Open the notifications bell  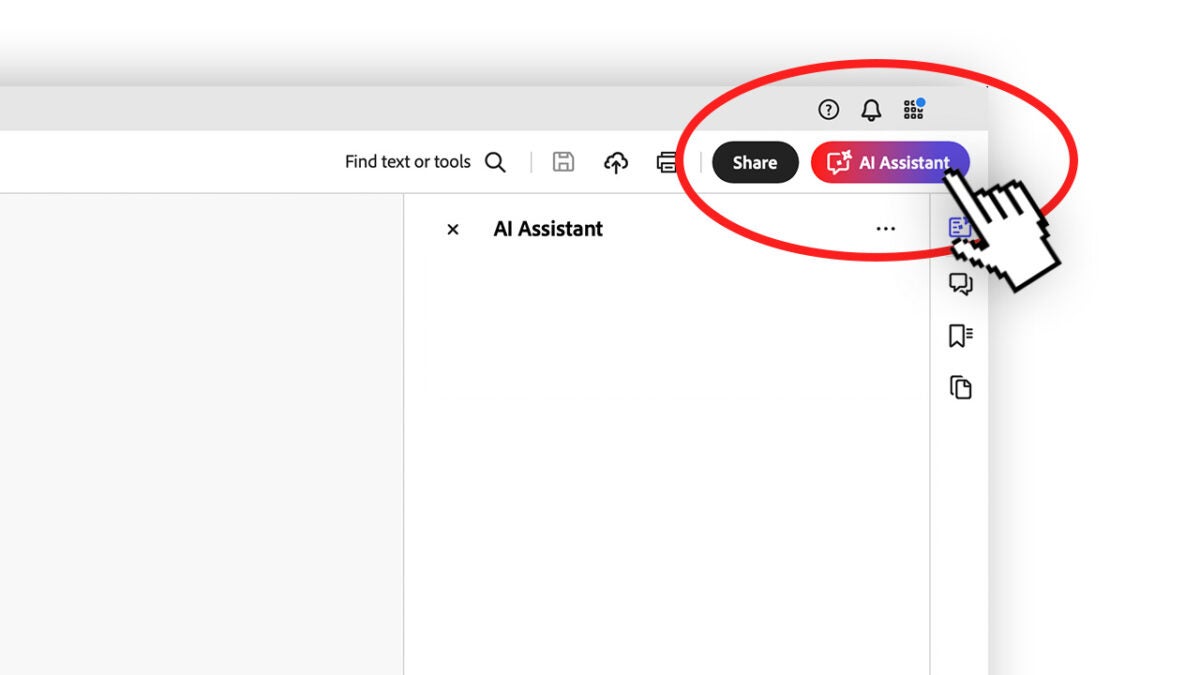[x=871, y=110]
